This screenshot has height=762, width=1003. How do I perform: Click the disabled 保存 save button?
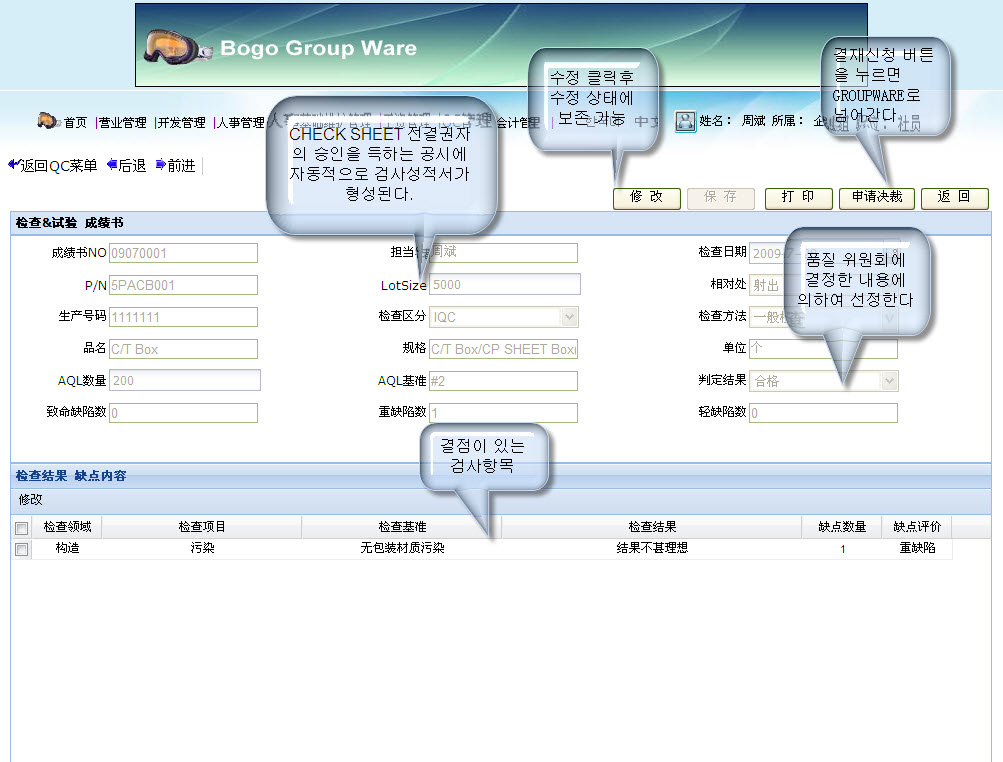pyautogui.click(x=721, y=198)
